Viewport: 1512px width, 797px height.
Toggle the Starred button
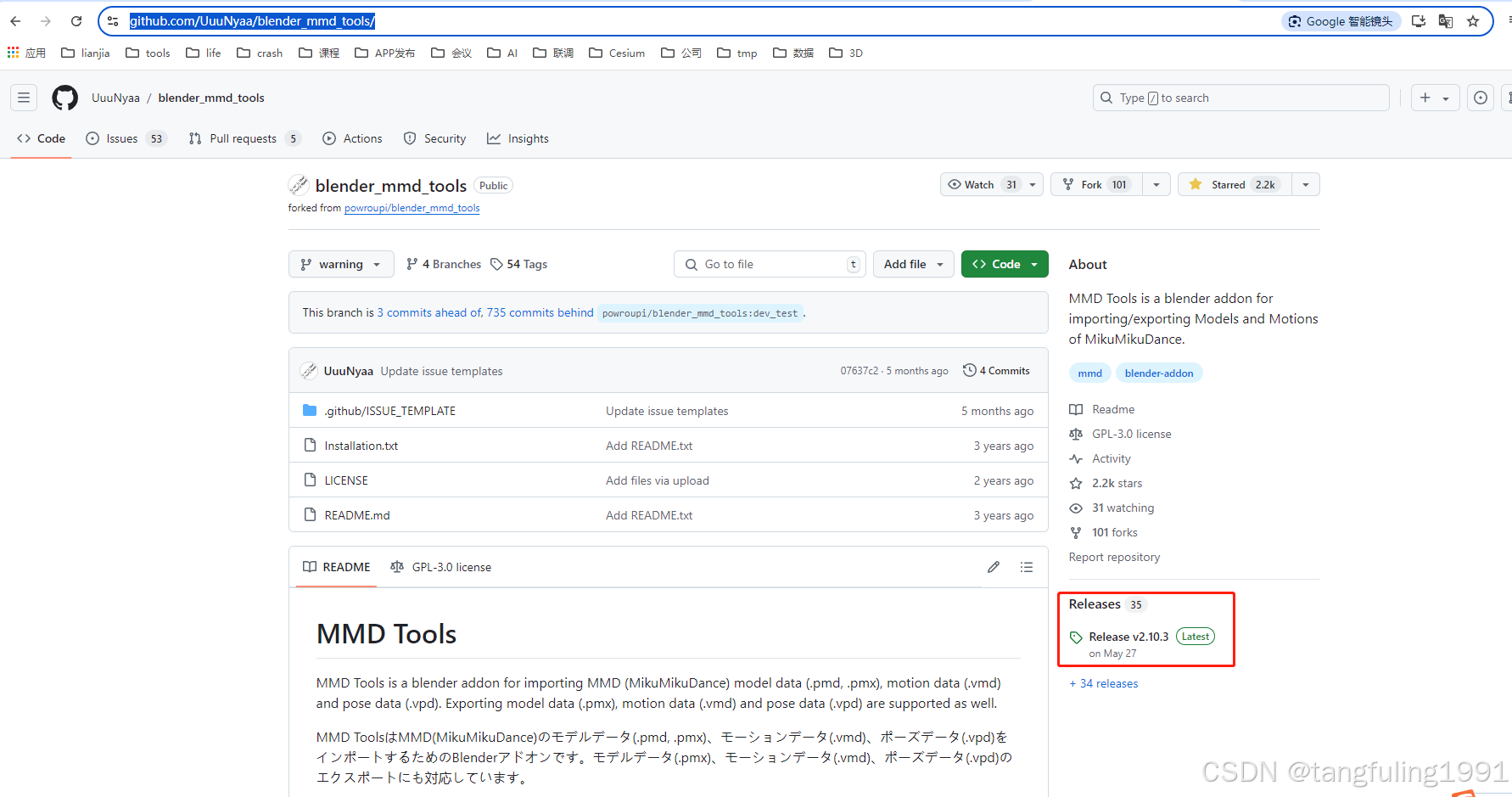point(1235,184)
